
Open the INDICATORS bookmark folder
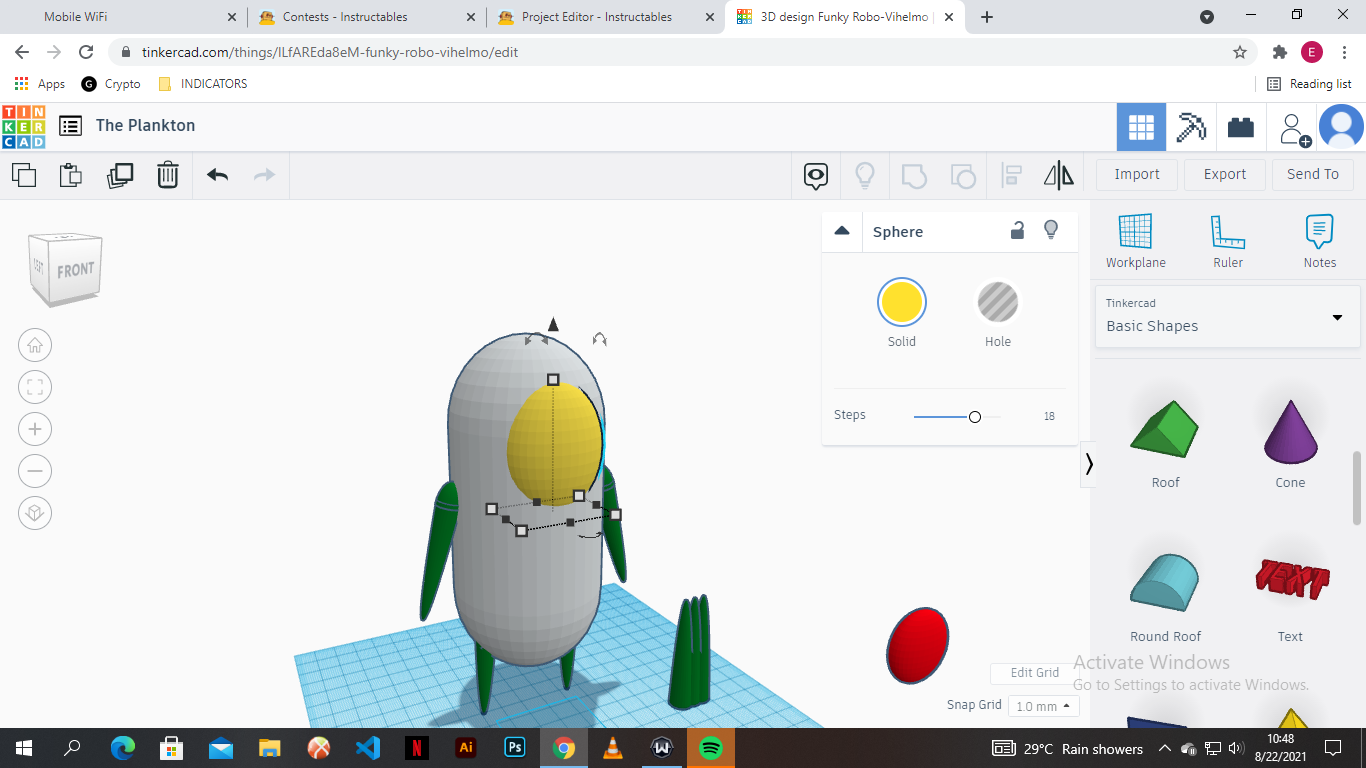click(203, 84)
